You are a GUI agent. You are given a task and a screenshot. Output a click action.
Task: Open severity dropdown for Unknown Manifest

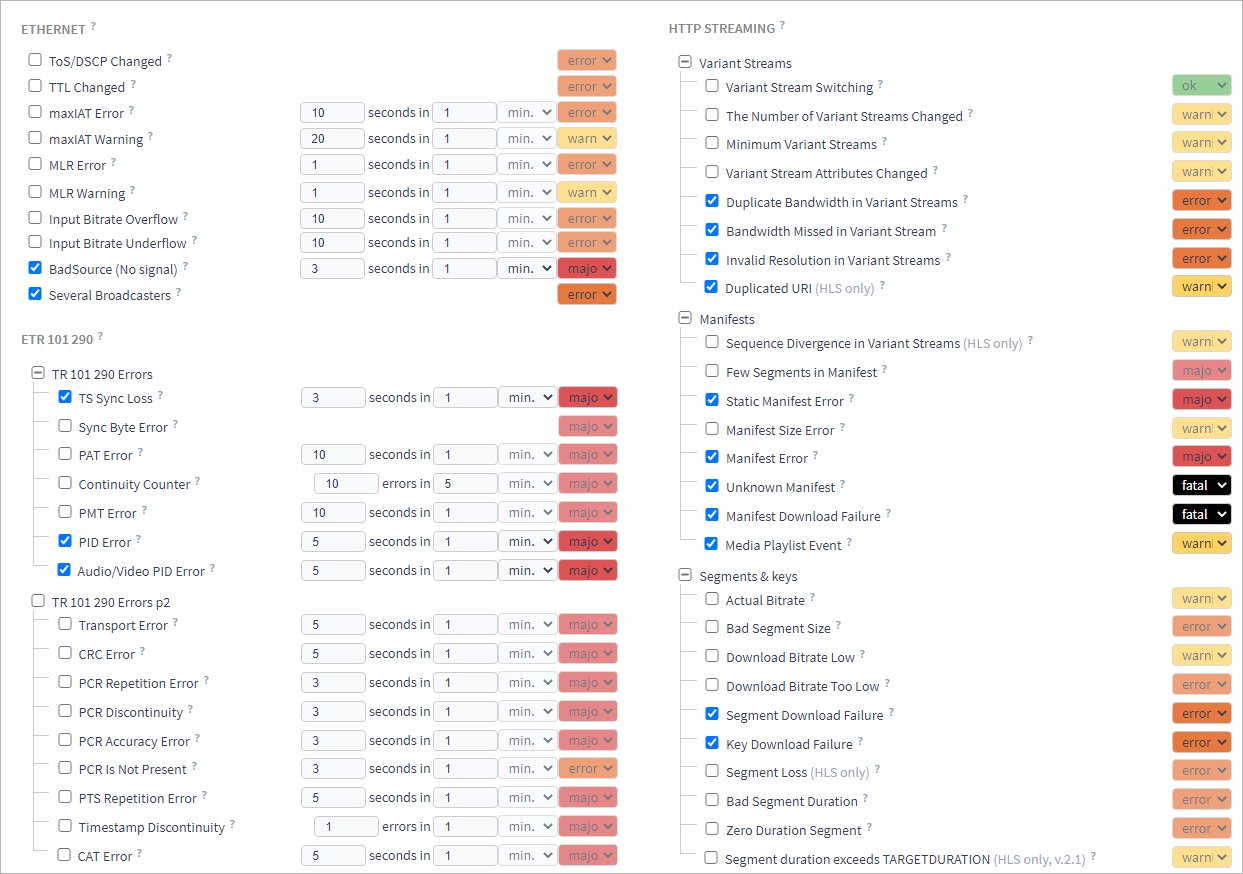pyautogui.click(x=1201, y=485)
